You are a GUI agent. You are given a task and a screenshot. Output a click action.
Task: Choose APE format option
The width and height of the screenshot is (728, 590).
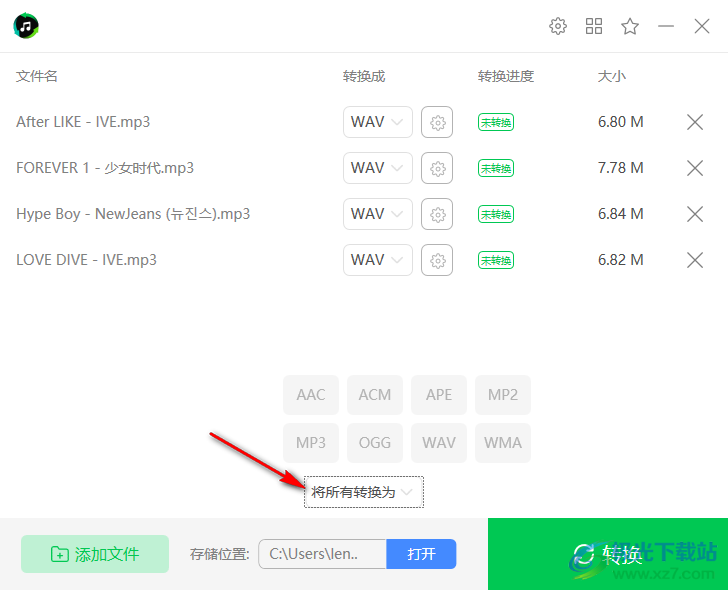pyautogui.click(x=439, y=395)
